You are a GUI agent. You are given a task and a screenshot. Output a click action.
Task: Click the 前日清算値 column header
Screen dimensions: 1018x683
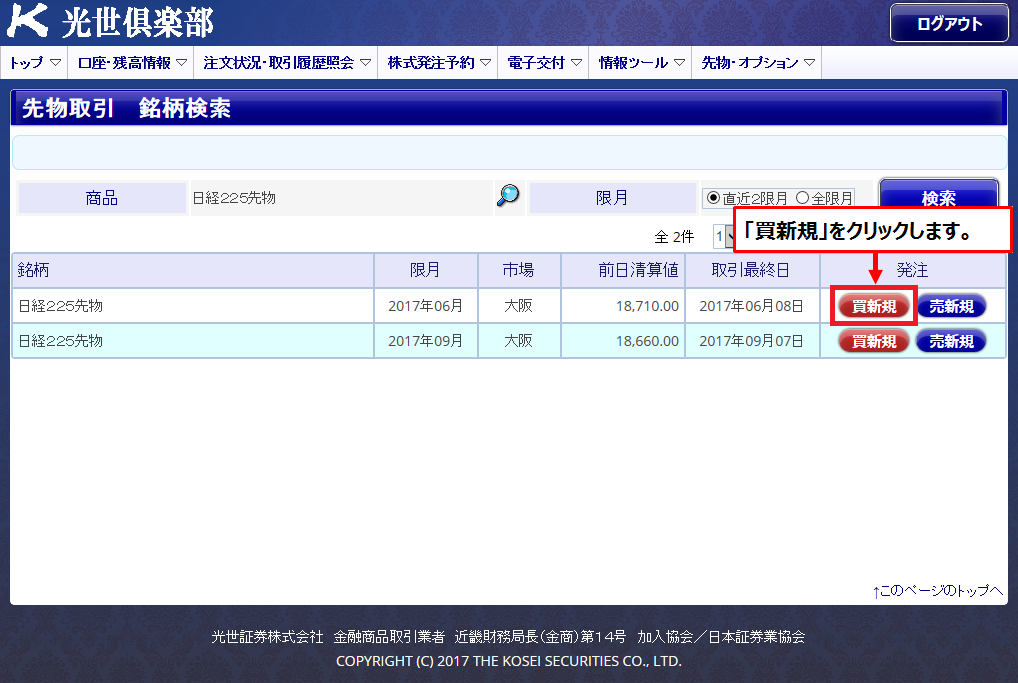[623, 270]
